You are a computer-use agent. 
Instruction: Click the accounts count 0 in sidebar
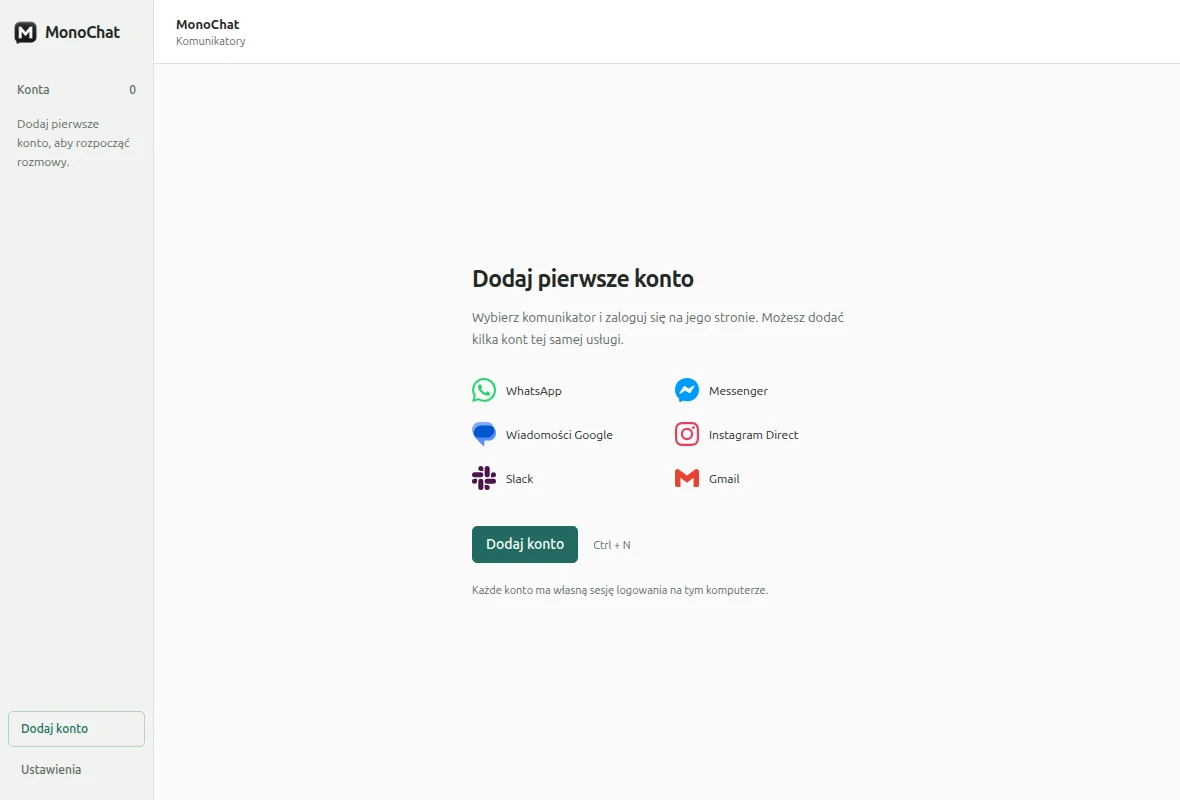point(132,90)
